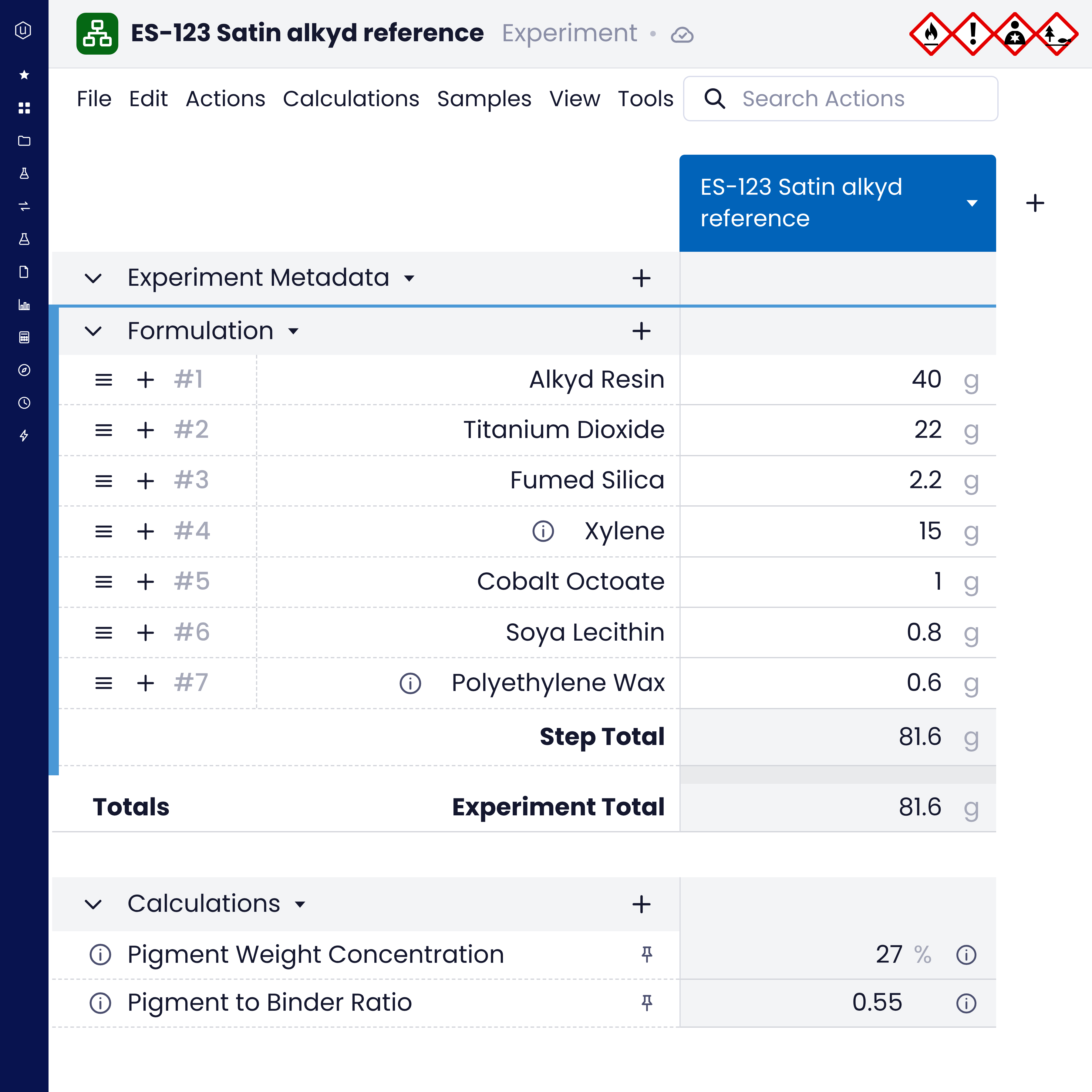The width and height of the screenshot is (1092, 1092).
Task: Click the flammable hazard pictogram
Action: point(931,34)
